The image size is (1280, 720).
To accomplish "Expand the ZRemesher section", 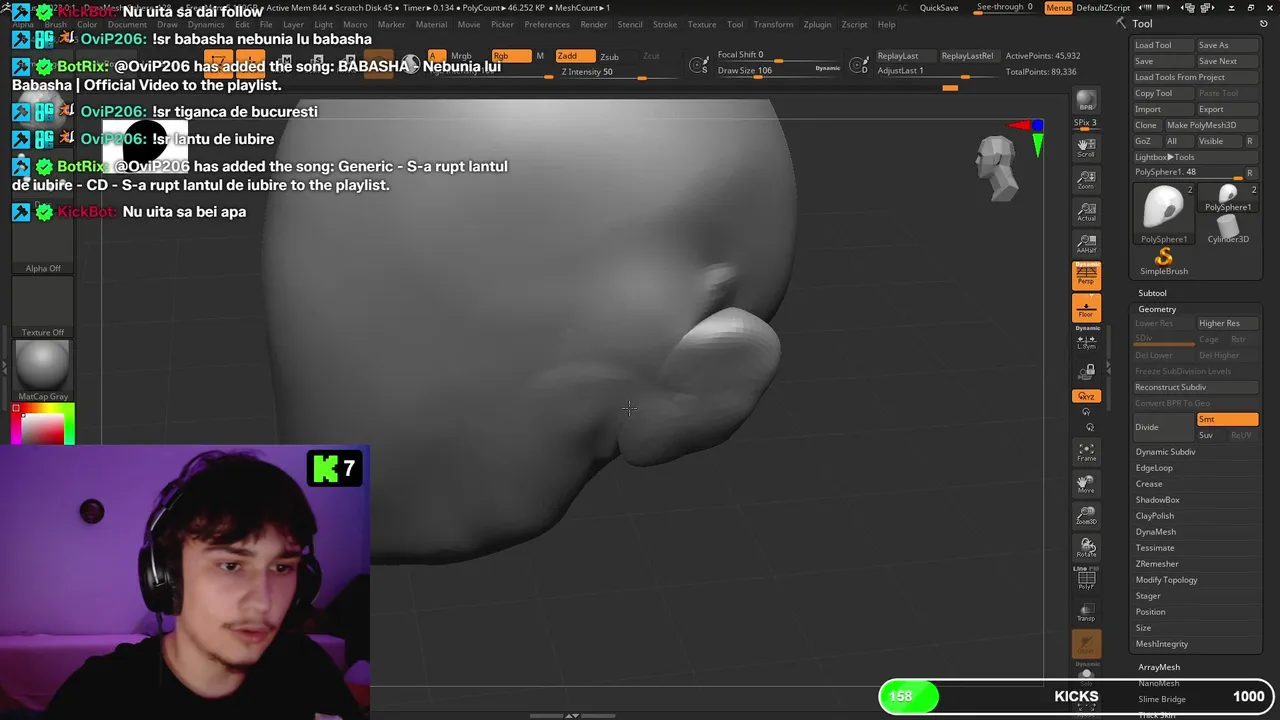I will tap(1157, 564).
